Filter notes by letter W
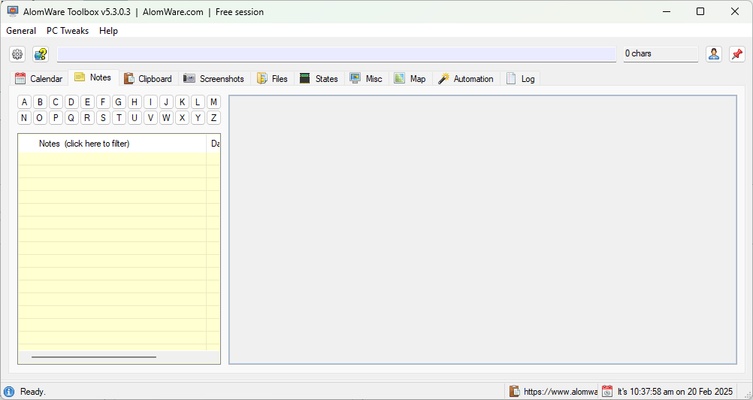The height and width of the screenshot is (400, 753). (166, 118)
